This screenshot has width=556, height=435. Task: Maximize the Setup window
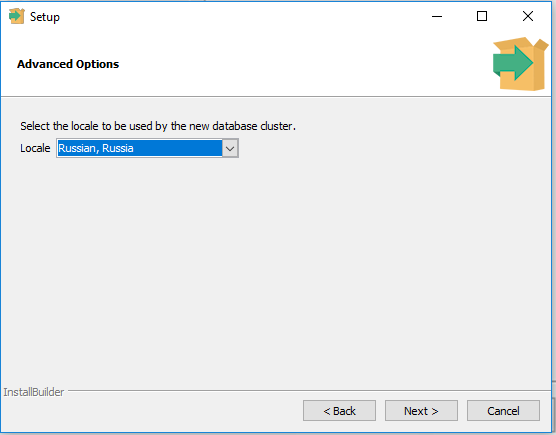pyautogui.click(x=482, y=16)
